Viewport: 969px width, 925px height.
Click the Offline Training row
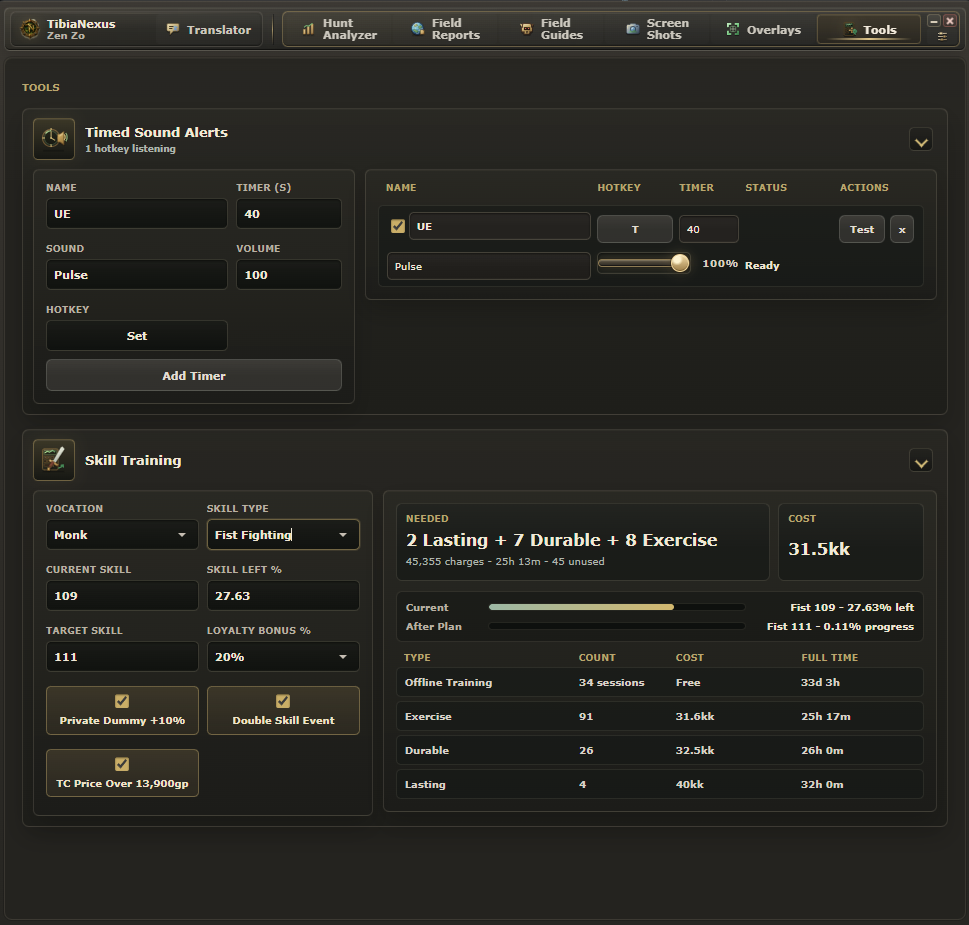point(659,682)
